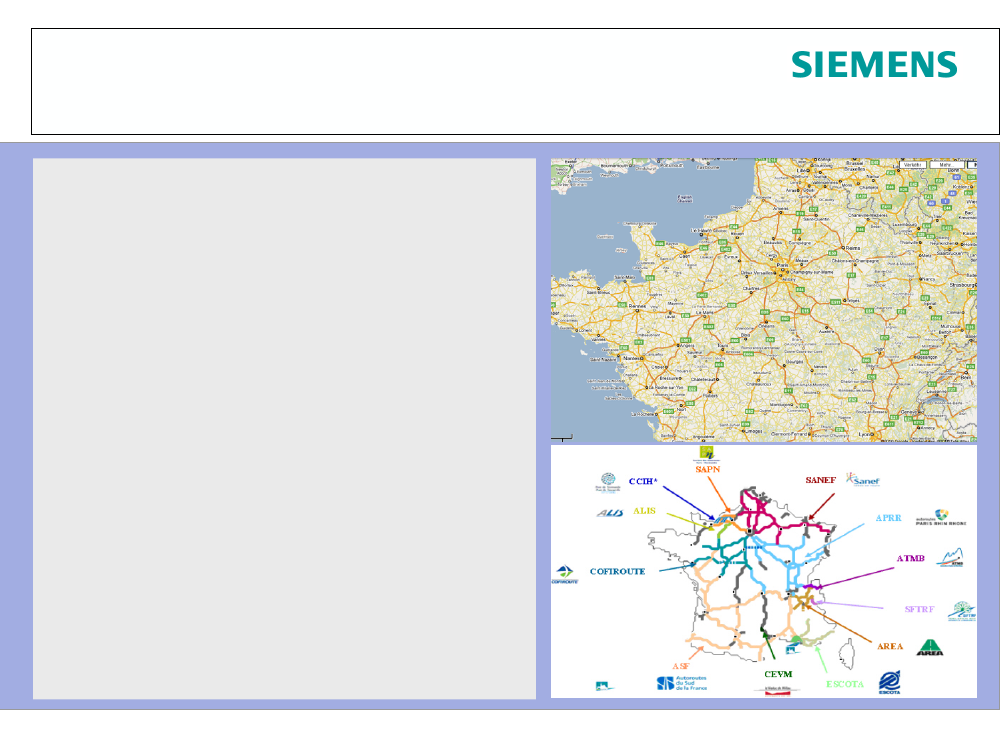Click the peach ASF label
The width and height of the screenshot is (1000, 750).
pos(680,666)
